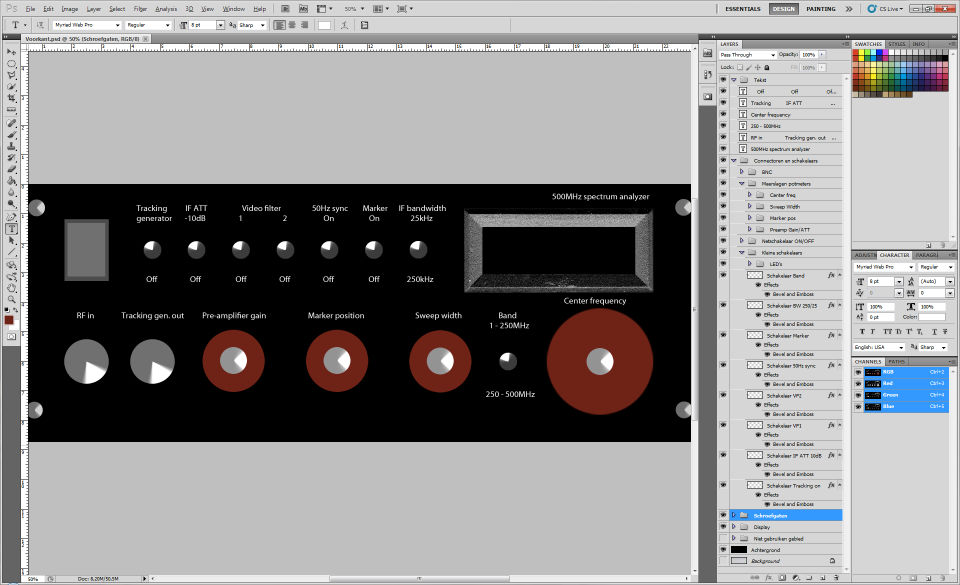Select the Horizontal Type tool in toolbox
Screen dimensions: 960x585
11,229
